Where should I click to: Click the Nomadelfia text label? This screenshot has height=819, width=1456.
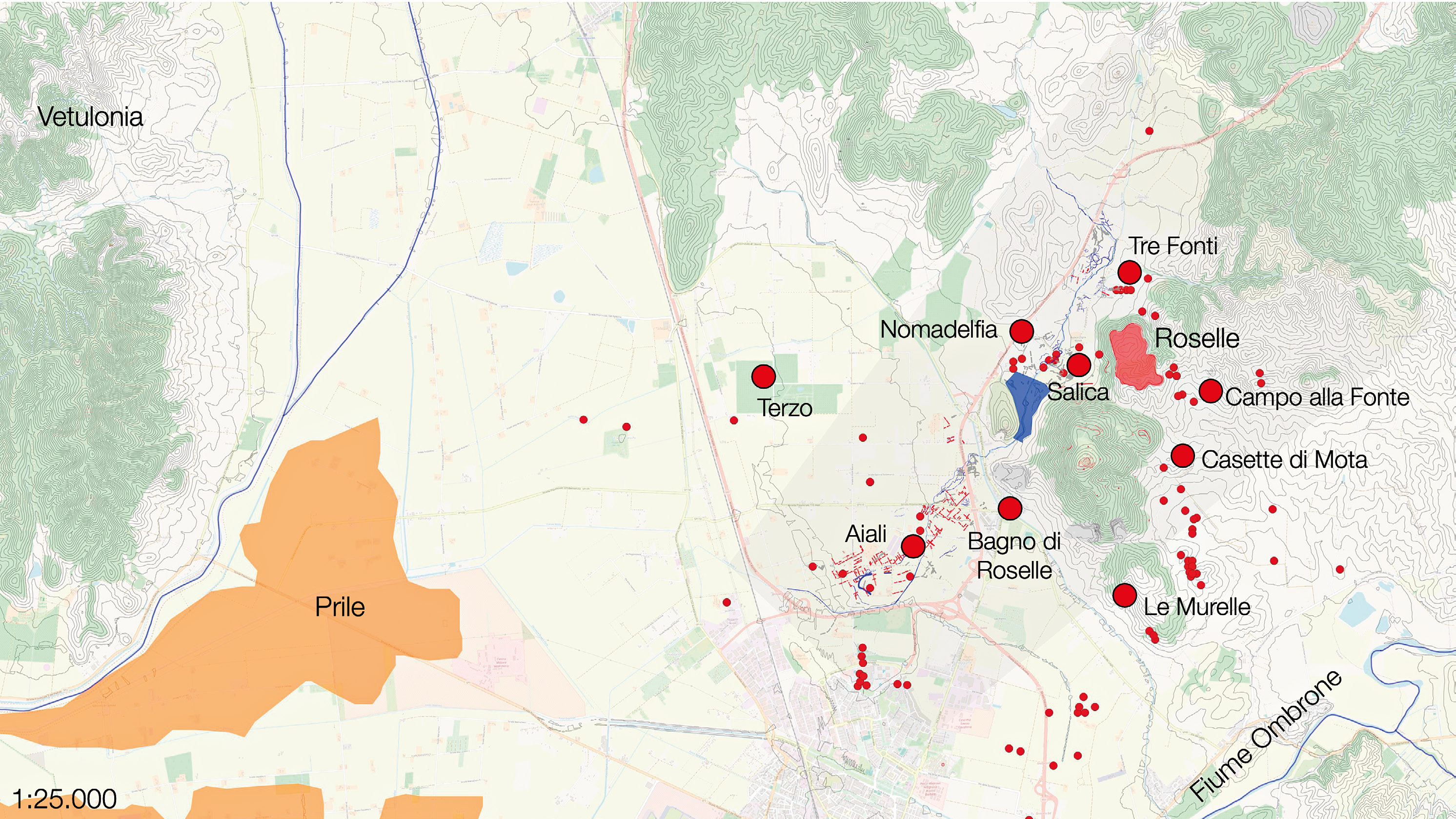point(939,330)
